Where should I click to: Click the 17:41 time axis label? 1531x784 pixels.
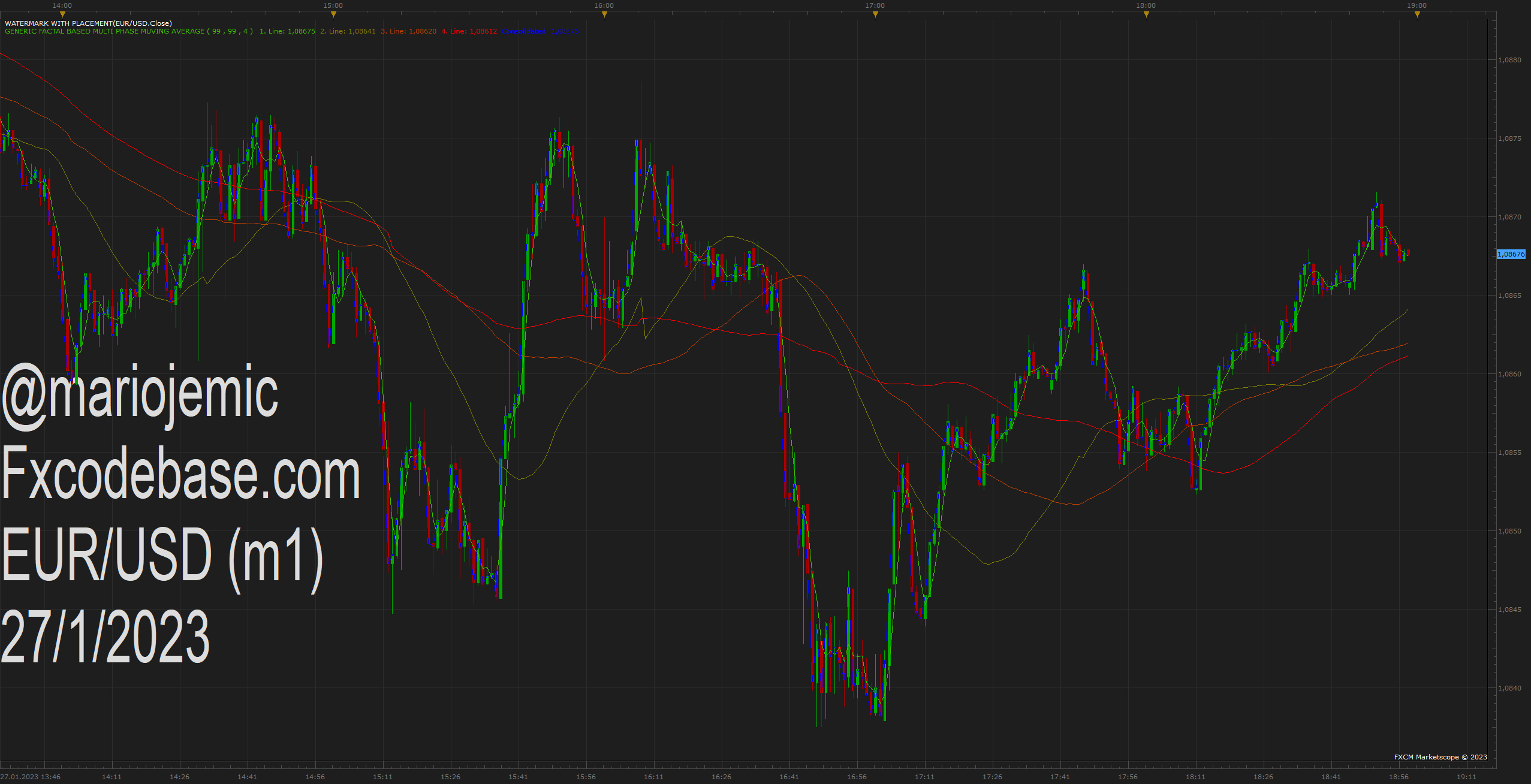pyautogui.click(x=1060, y=777)
